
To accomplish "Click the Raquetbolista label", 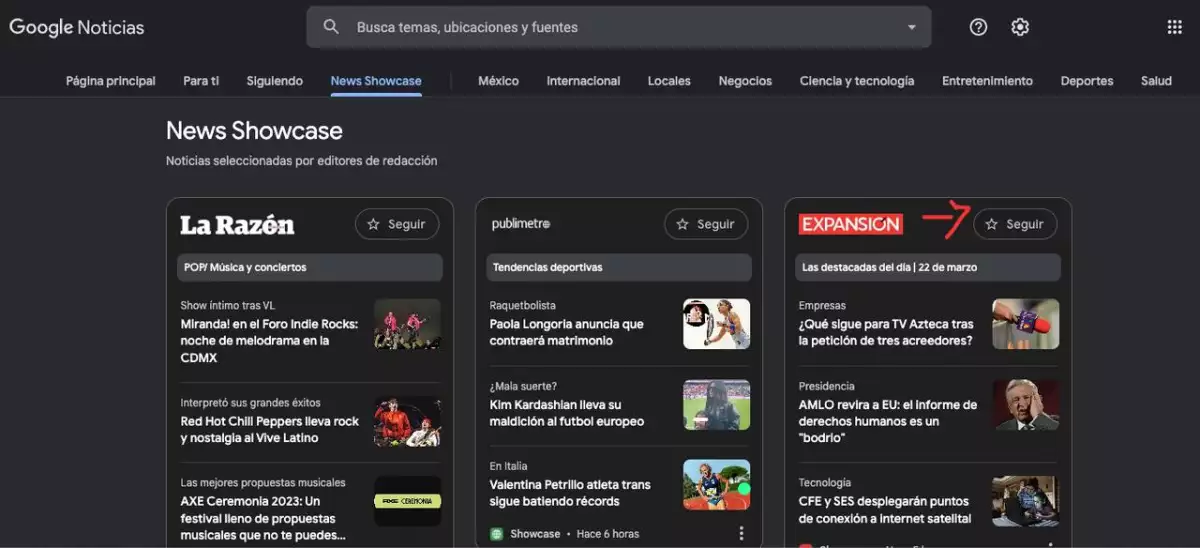I will (522, 305).
